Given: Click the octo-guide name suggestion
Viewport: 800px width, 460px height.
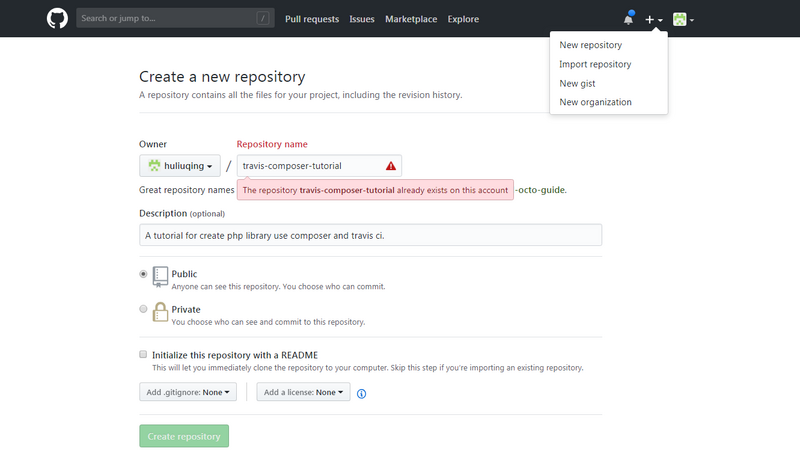Looking at the screenshot, I should click(x=541, y=190).
